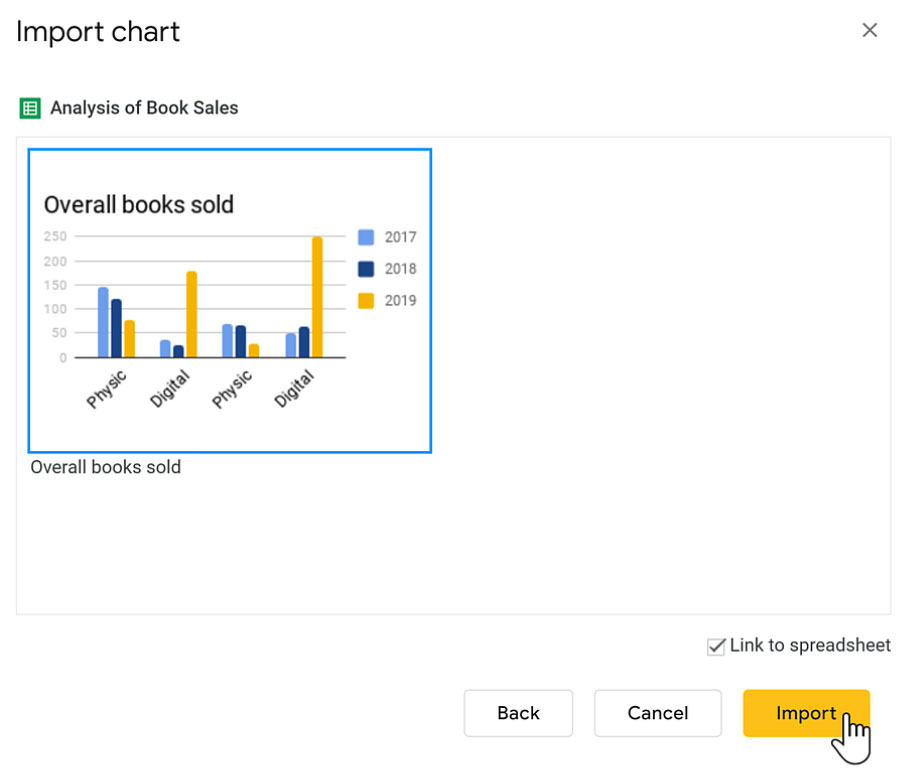Click the Import button
Image resolution: width=914 pixels, height=768 pixels.
tap(806, 712)
